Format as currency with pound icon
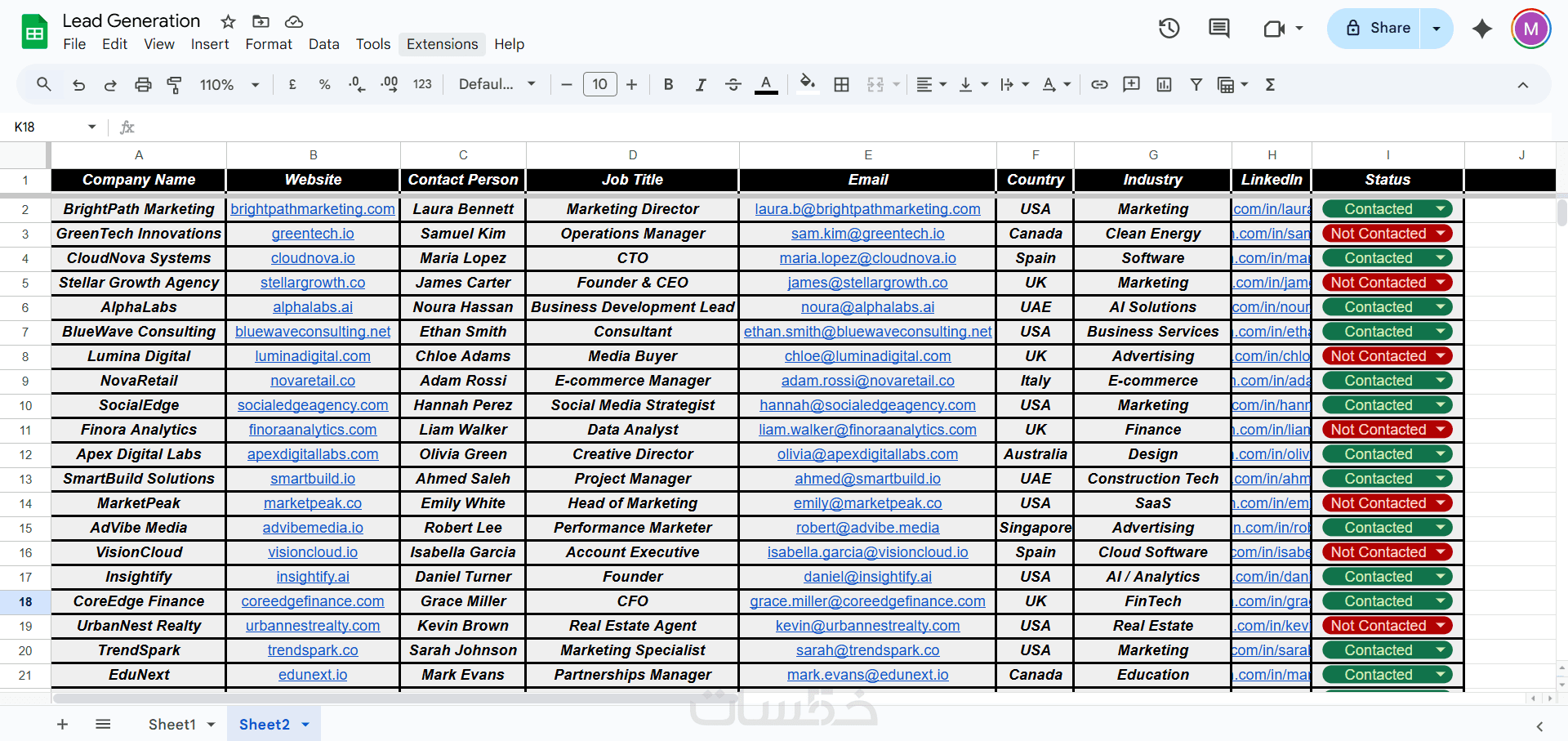The image size is (1568, 741). click(292, 84)
